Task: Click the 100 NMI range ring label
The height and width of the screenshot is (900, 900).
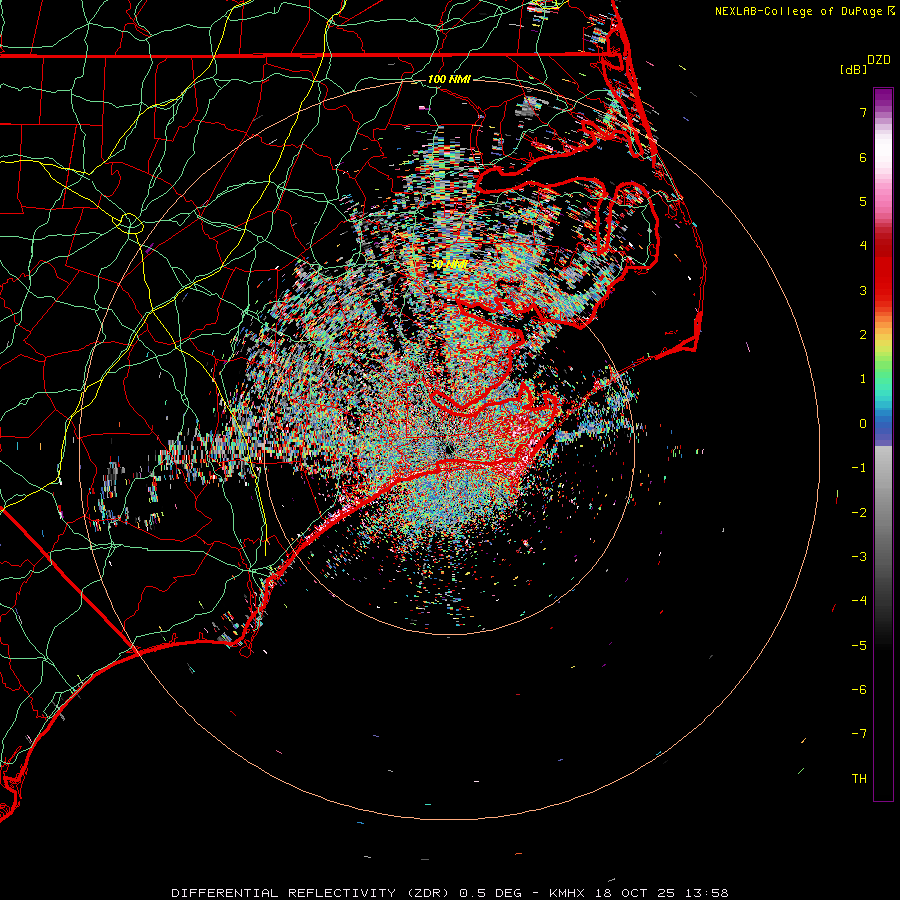Action: pos(449,79)
